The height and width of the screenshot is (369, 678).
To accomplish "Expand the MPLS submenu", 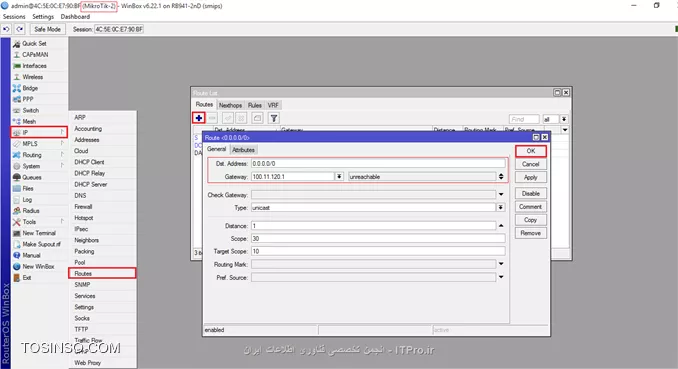I will (39, 144).
